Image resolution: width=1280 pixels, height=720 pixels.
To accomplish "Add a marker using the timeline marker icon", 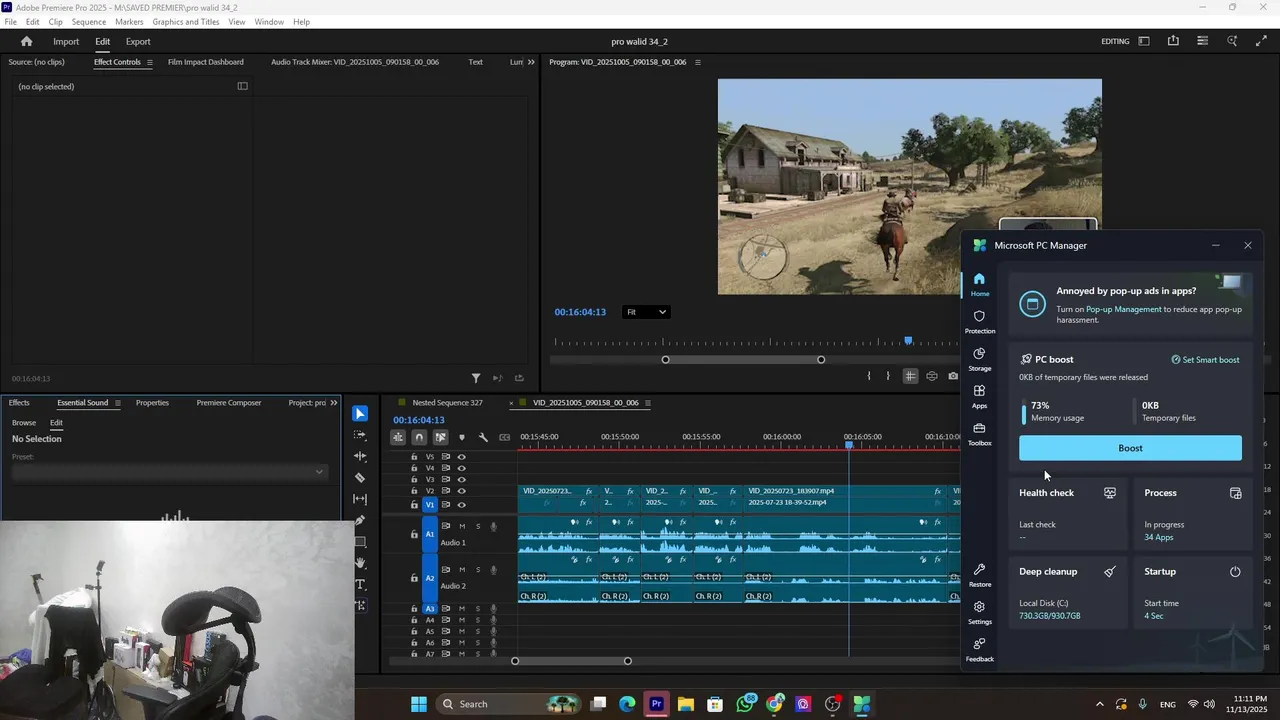I will point(461,437).
